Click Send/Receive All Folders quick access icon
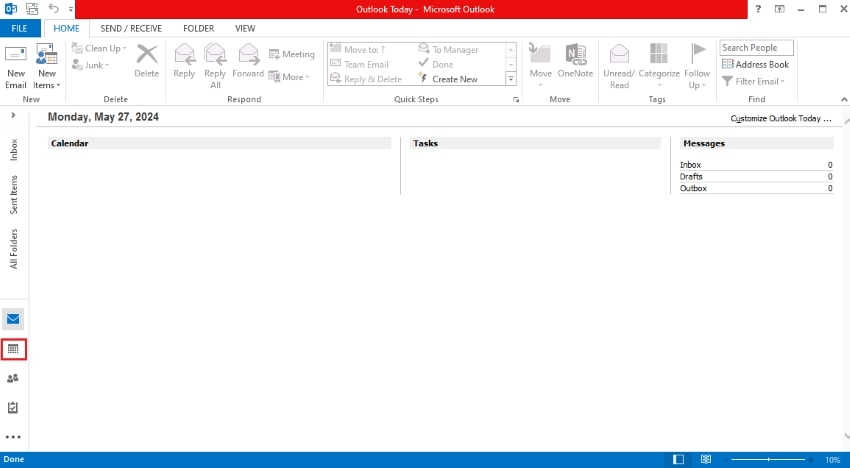This screenshot has height=468, width=850. (32, 9)
